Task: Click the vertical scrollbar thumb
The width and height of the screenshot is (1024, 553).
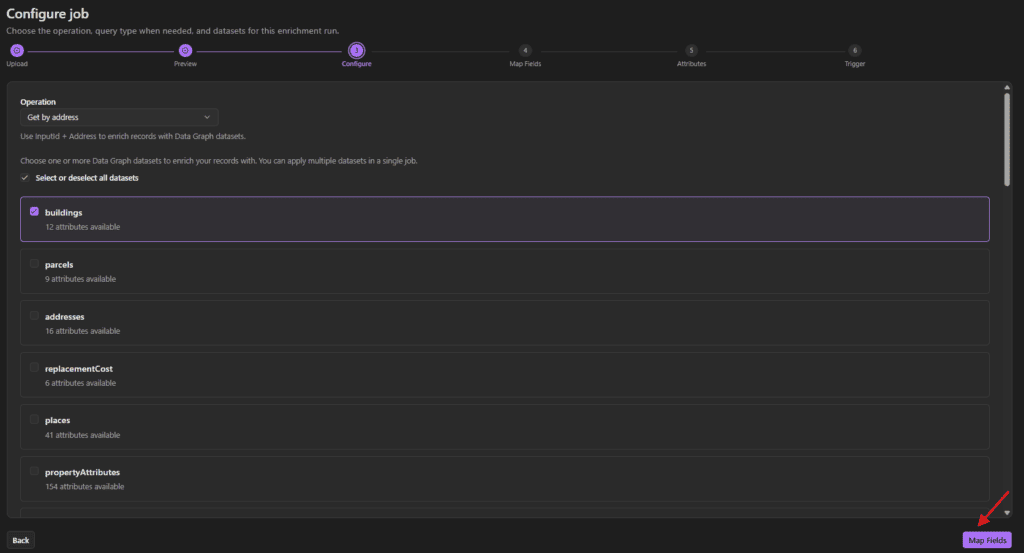Action: coord(1007,139)
